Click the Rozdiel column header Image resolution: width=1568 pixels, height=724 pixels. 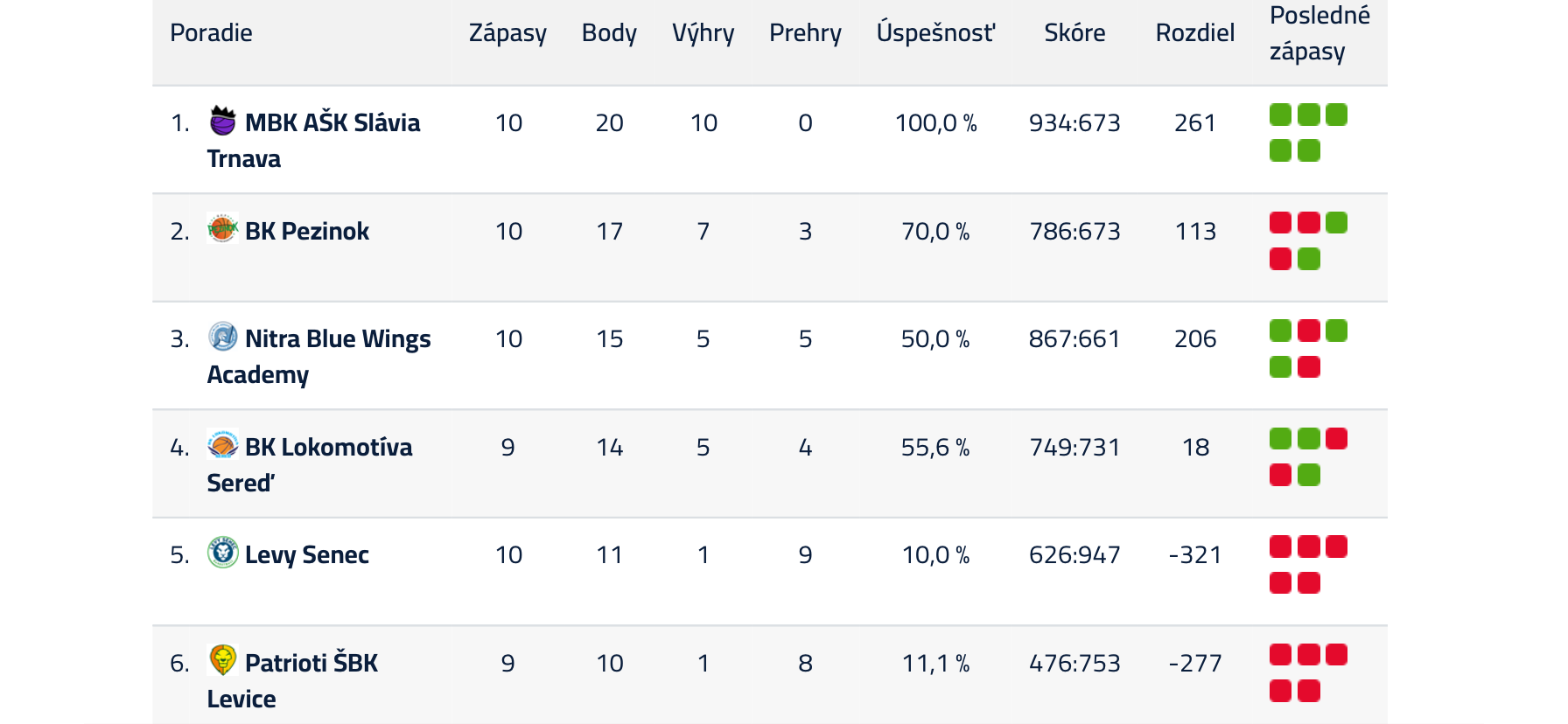click(x=1195, y=33)
